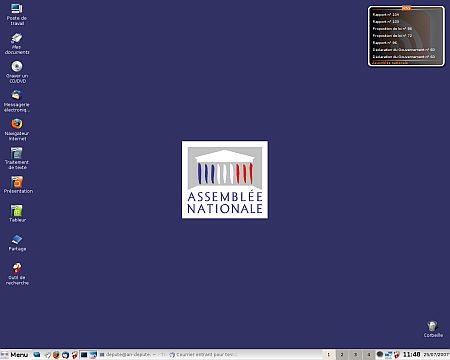The height and width of the screenshot is (360, 450).
Task: Open the Mes documents desktop icon
Action: tap(17, 43)
